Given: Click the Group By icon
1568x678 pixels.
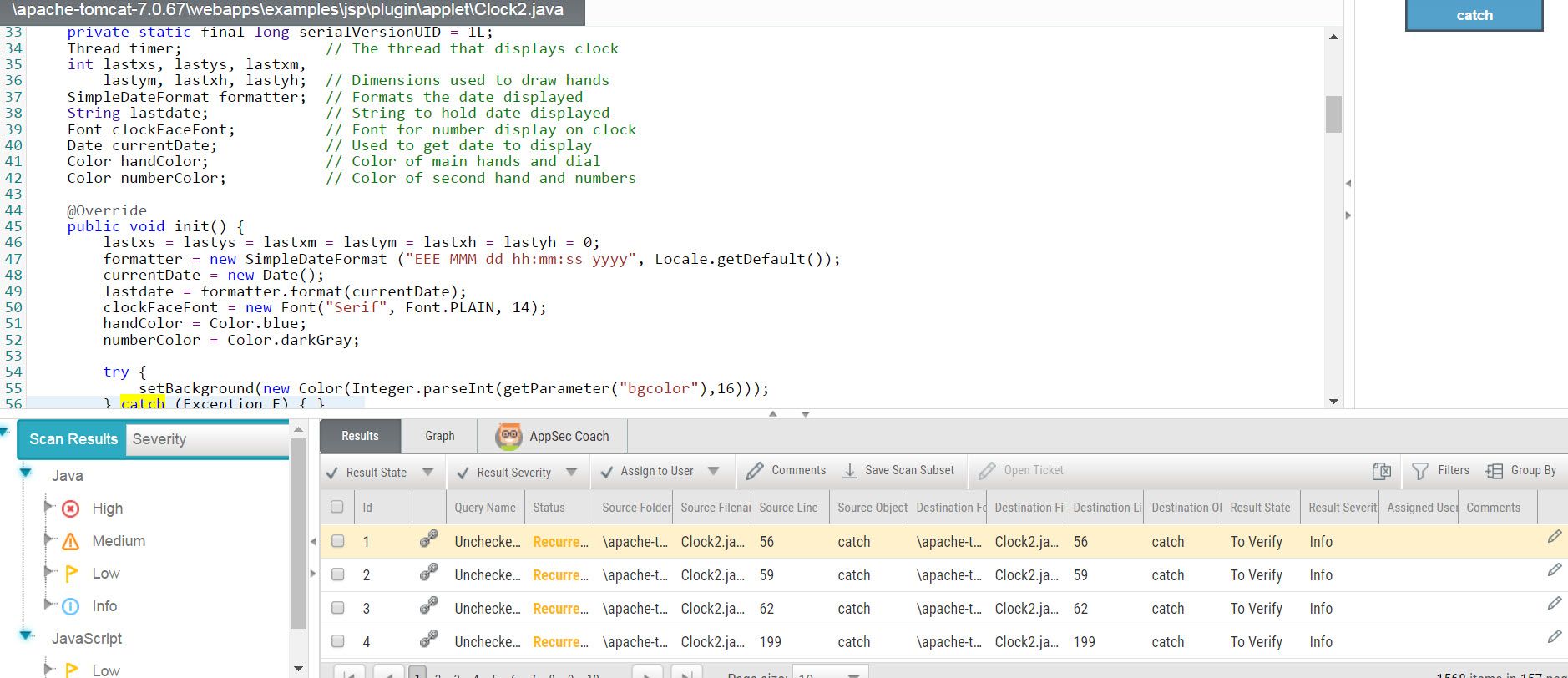Looking at the screenshot, I should [x=1495, y=472].
